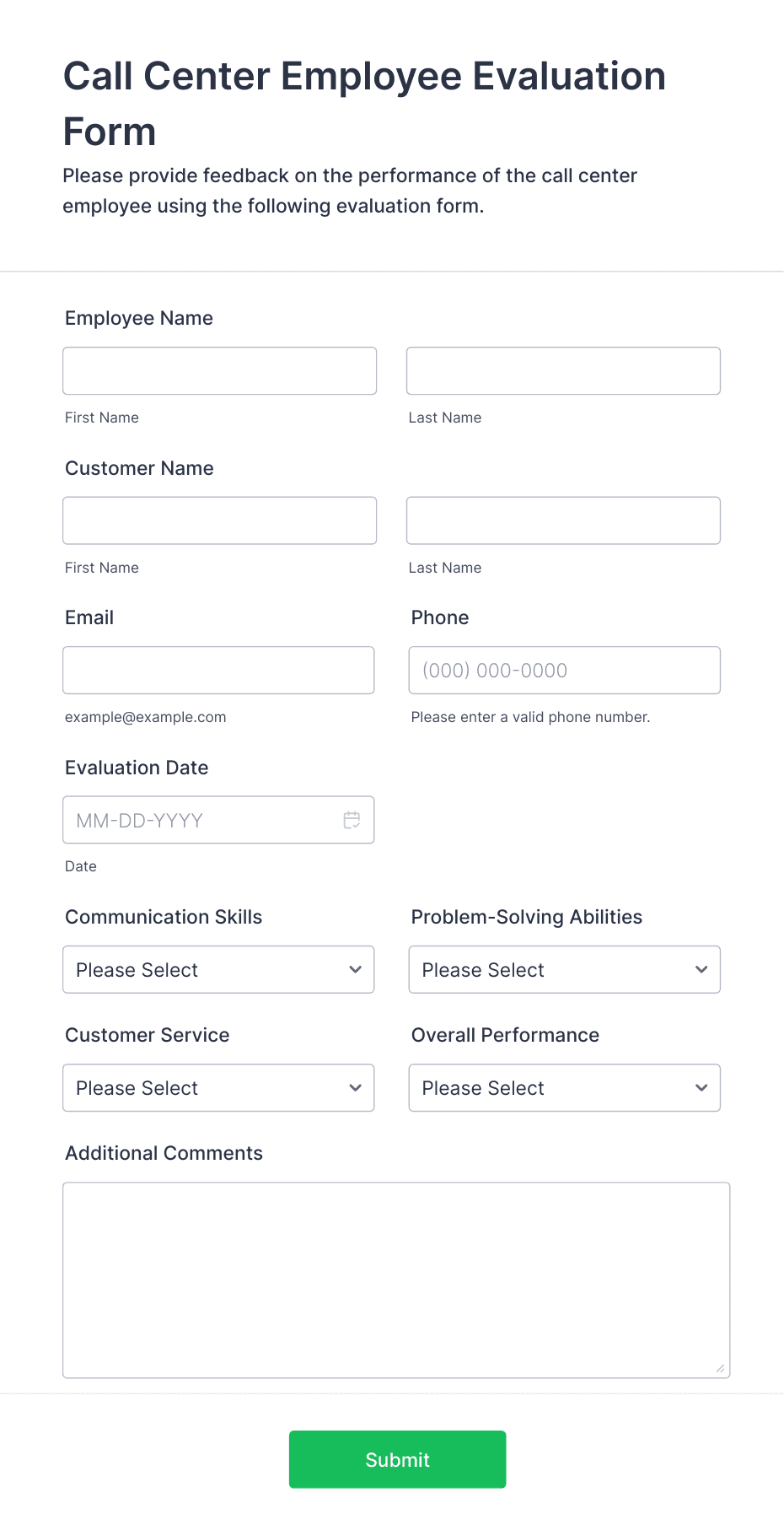Click the Communication Skills dropdown chevron
The width and height of the screenshot is (784, 1536).
(355, 969)
